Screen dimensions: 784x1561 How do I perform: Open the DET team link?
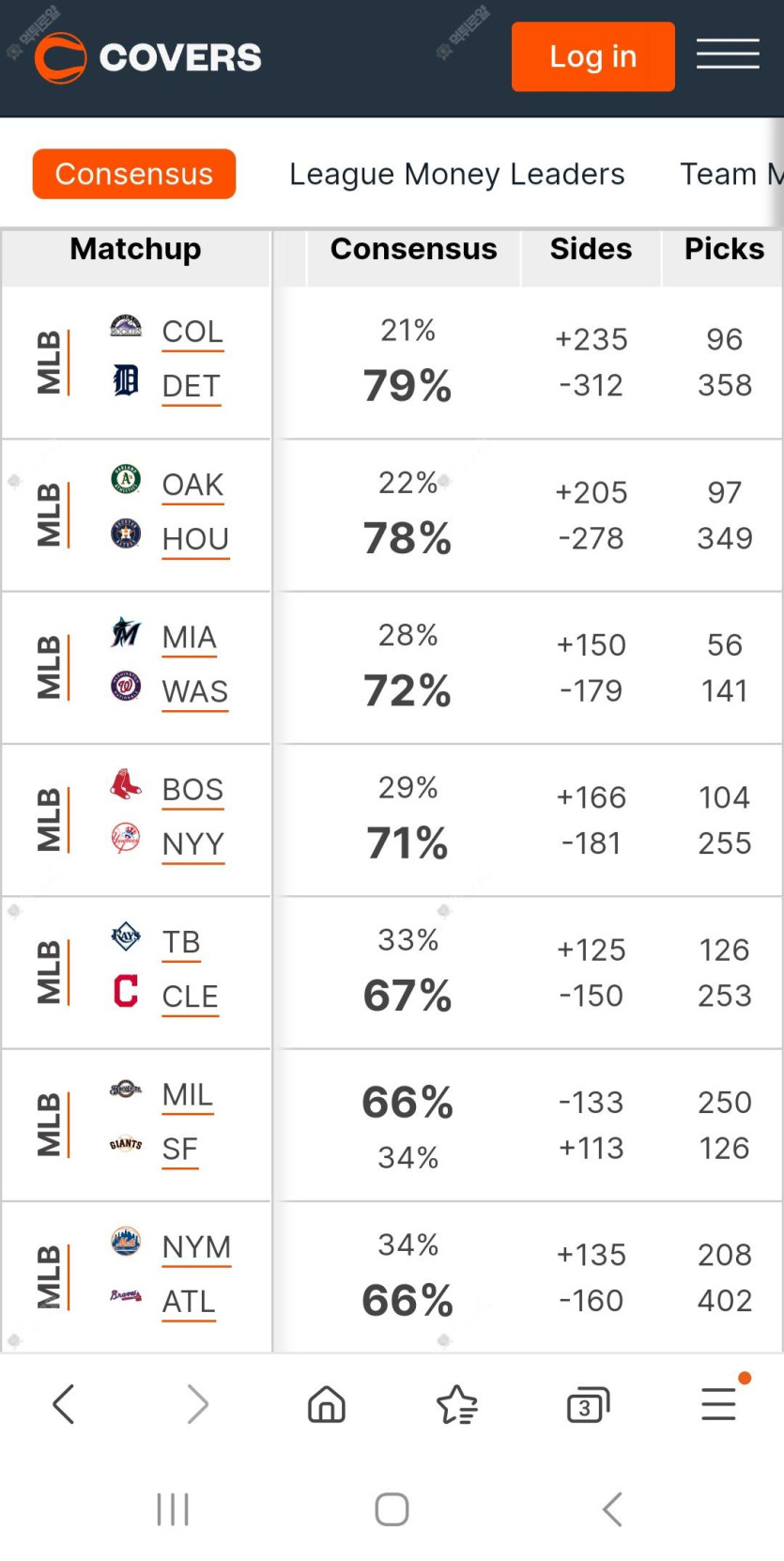pos(191,386)
